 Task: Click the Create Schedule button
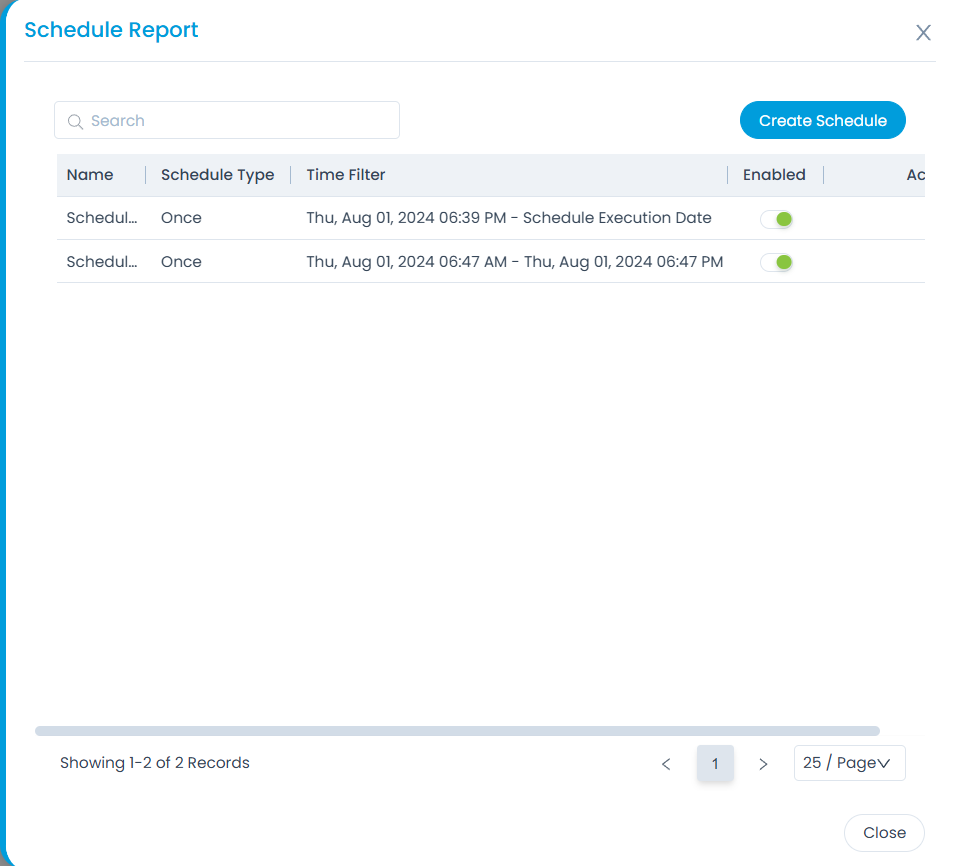(822, 120)
